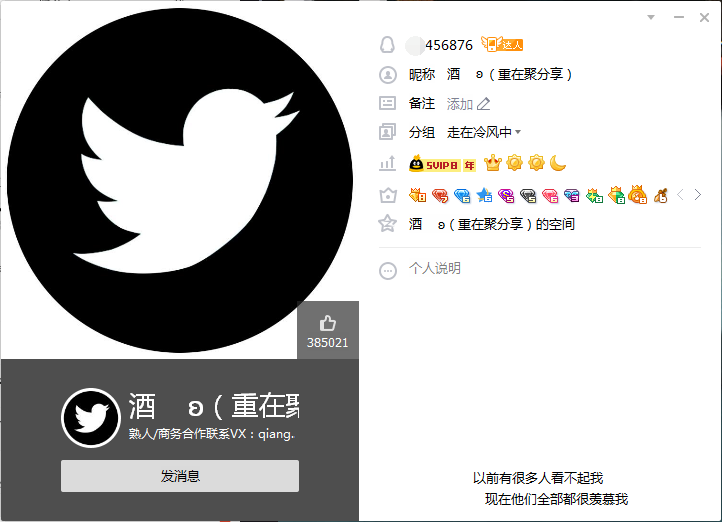Click 添加 to add a remark

[460, 104]
